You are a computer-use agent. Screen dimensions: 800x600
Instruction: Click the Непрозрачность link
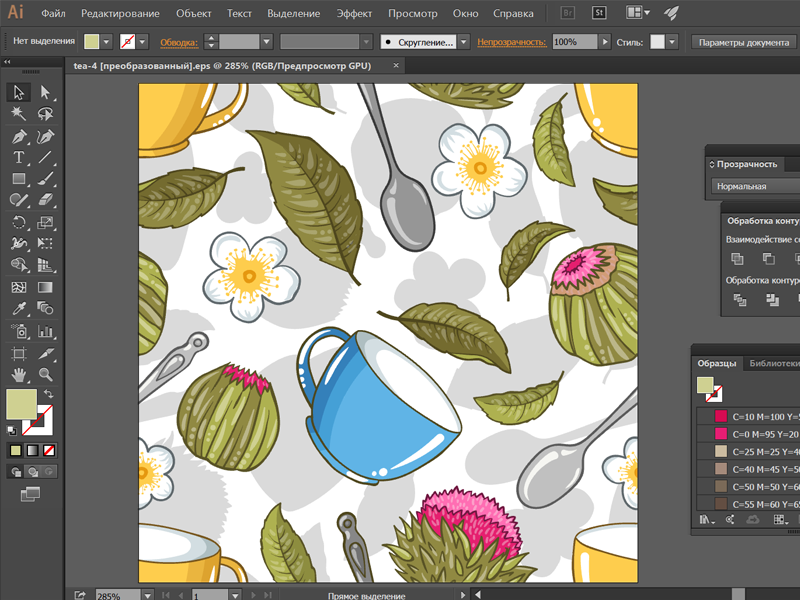coord(512,43)
